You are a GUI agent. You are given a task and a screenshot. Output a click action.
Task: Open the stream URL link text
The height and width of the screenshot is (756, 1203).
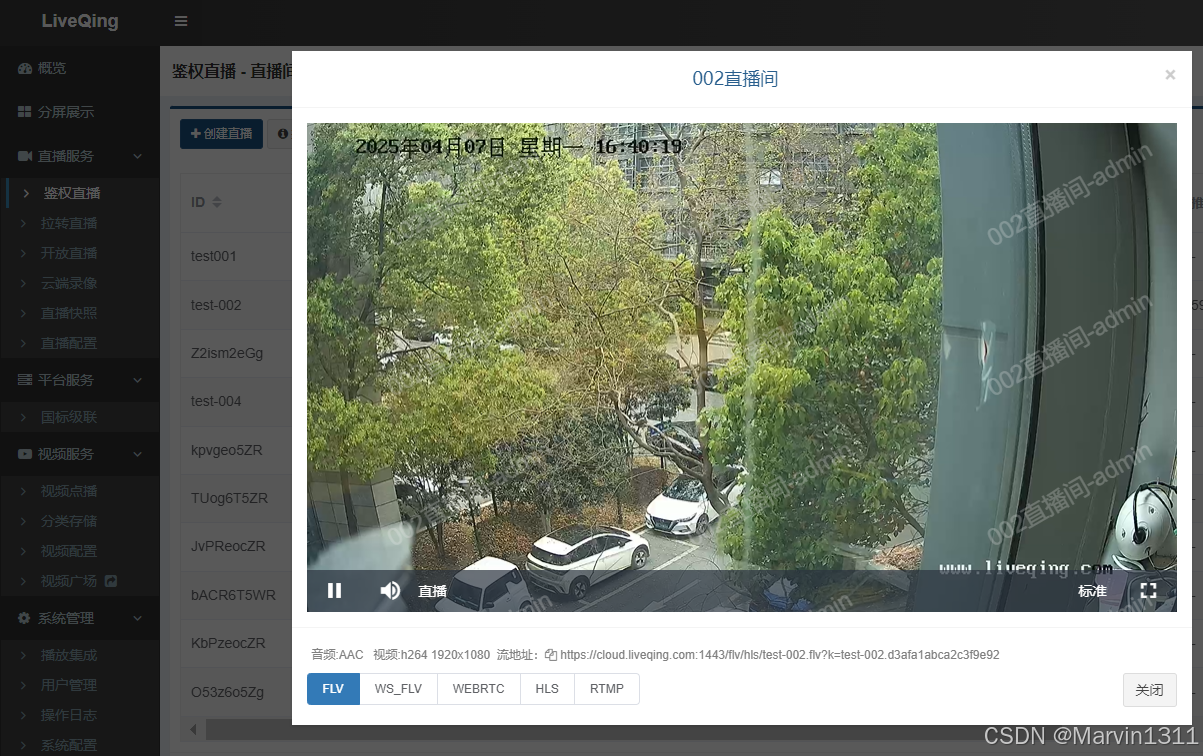pyautogui.click(x=780, y=655)
